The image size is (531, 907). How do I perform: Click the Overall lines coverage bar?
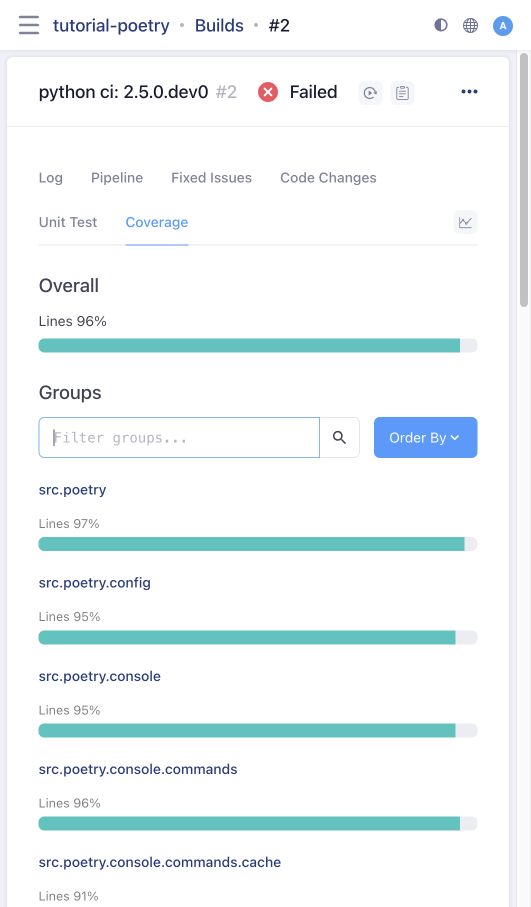coord(258,345)
